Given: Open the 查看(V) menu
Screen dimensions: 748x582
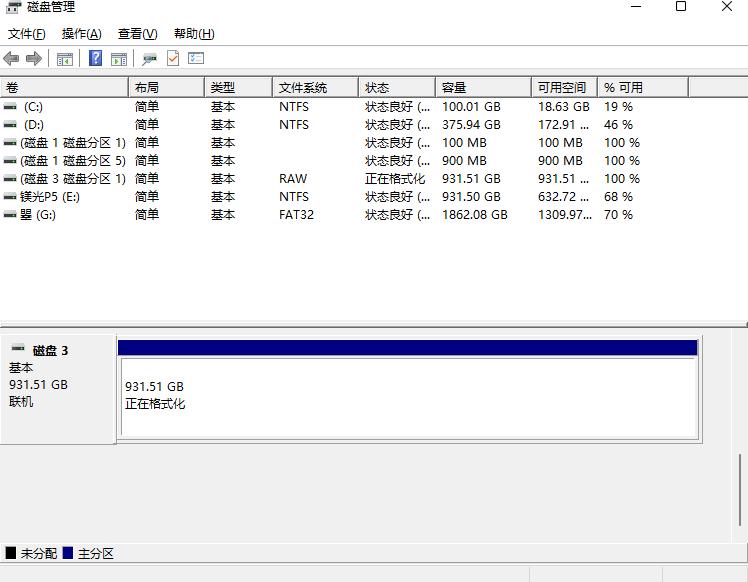Looking at the screenshot, I should pos(137,34).
